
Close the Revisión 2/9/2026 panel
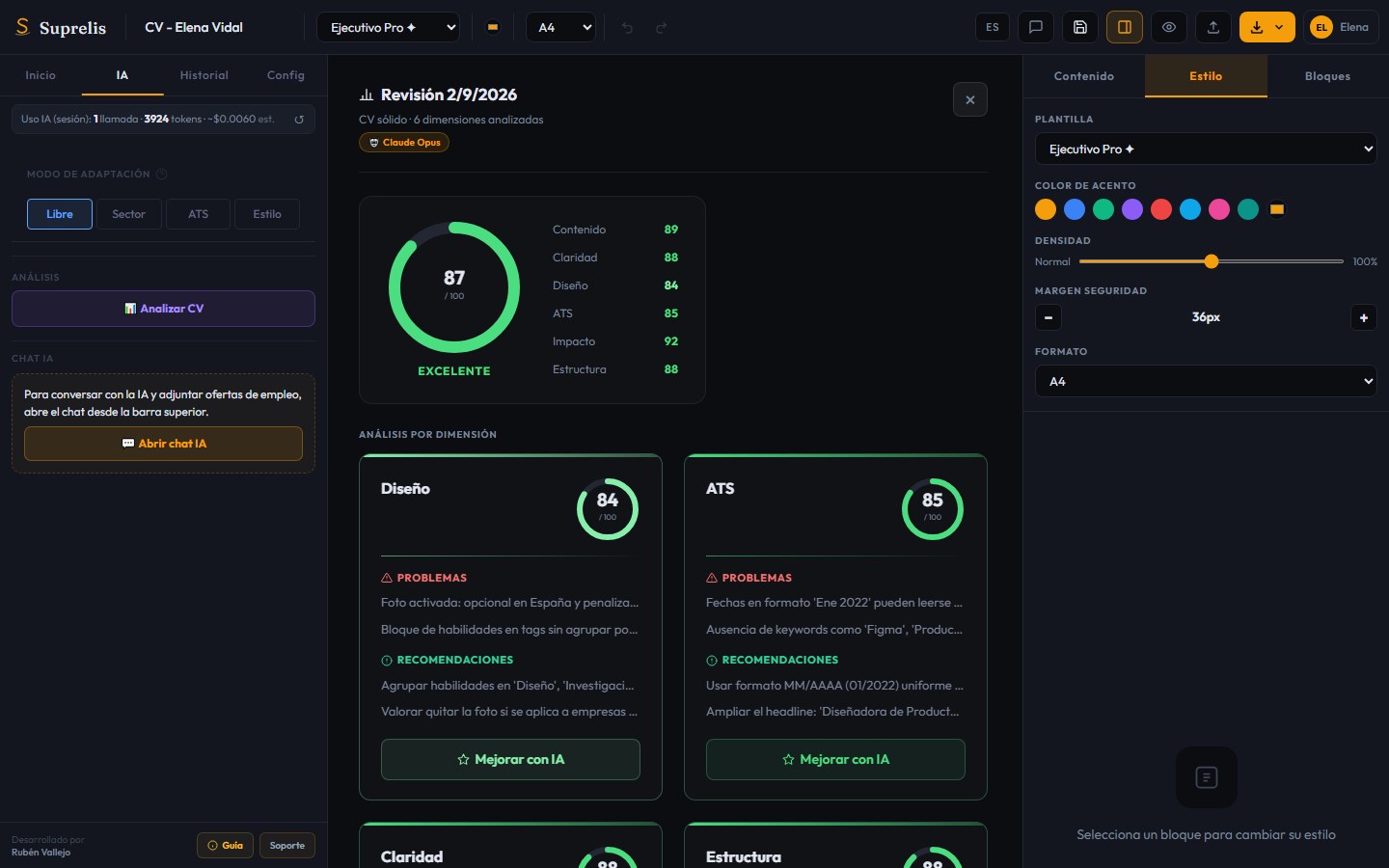970,99
